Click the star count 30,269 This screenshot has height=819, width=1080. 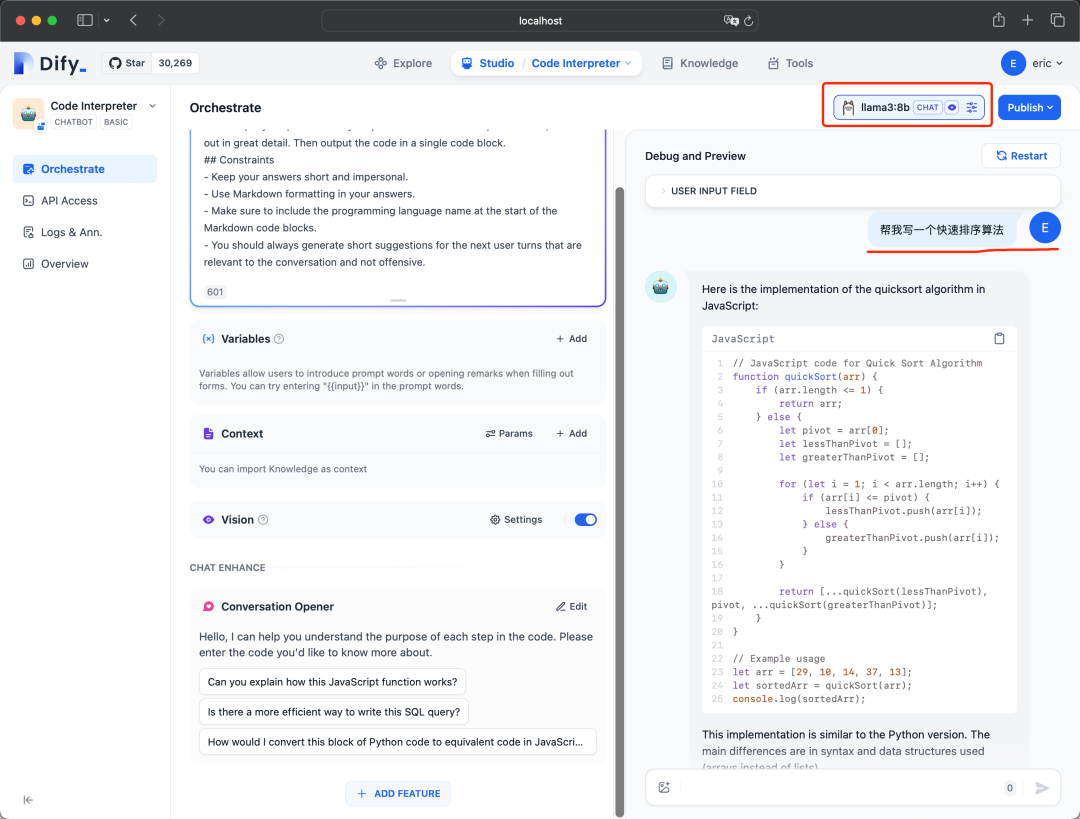coord(175,63)
